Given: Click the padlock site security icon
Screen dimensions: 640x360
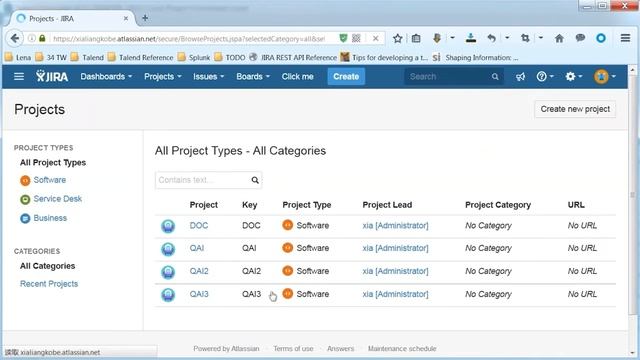Looking at the screenshot, I should tap(42, 38).
